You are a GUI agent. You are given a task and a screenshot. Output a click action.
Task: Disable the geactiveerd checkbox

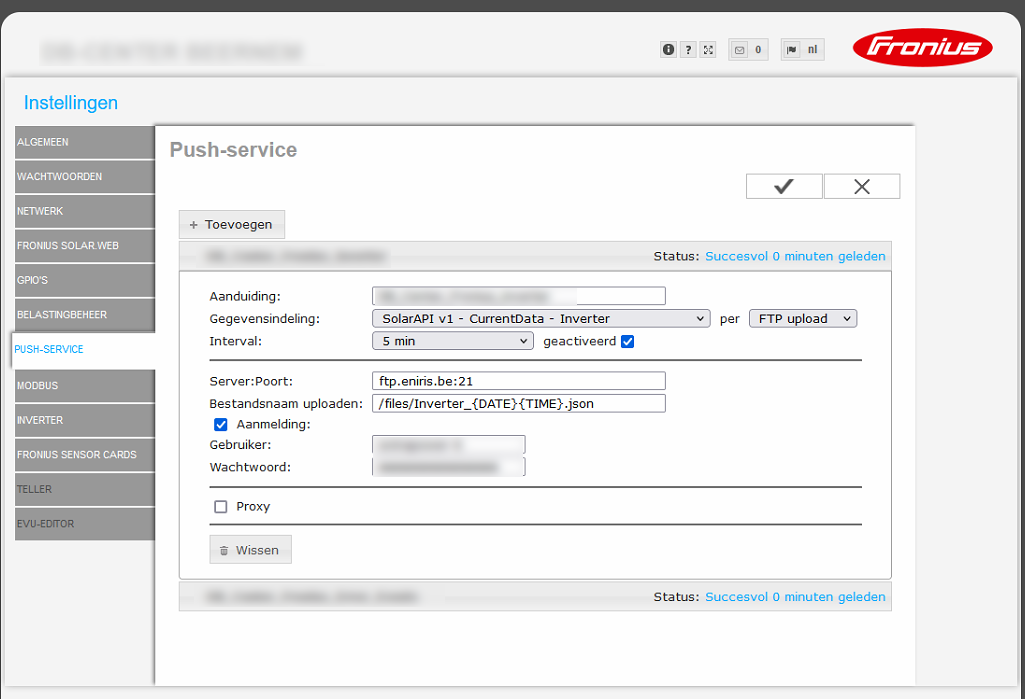(627, 342)
